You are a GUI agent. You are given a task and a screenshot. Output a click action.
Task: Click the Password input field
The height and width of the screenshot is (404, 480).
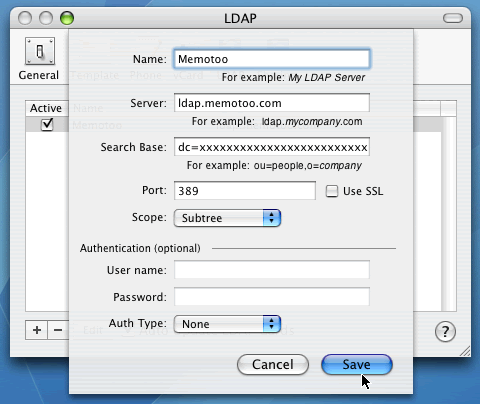point(272,297)
